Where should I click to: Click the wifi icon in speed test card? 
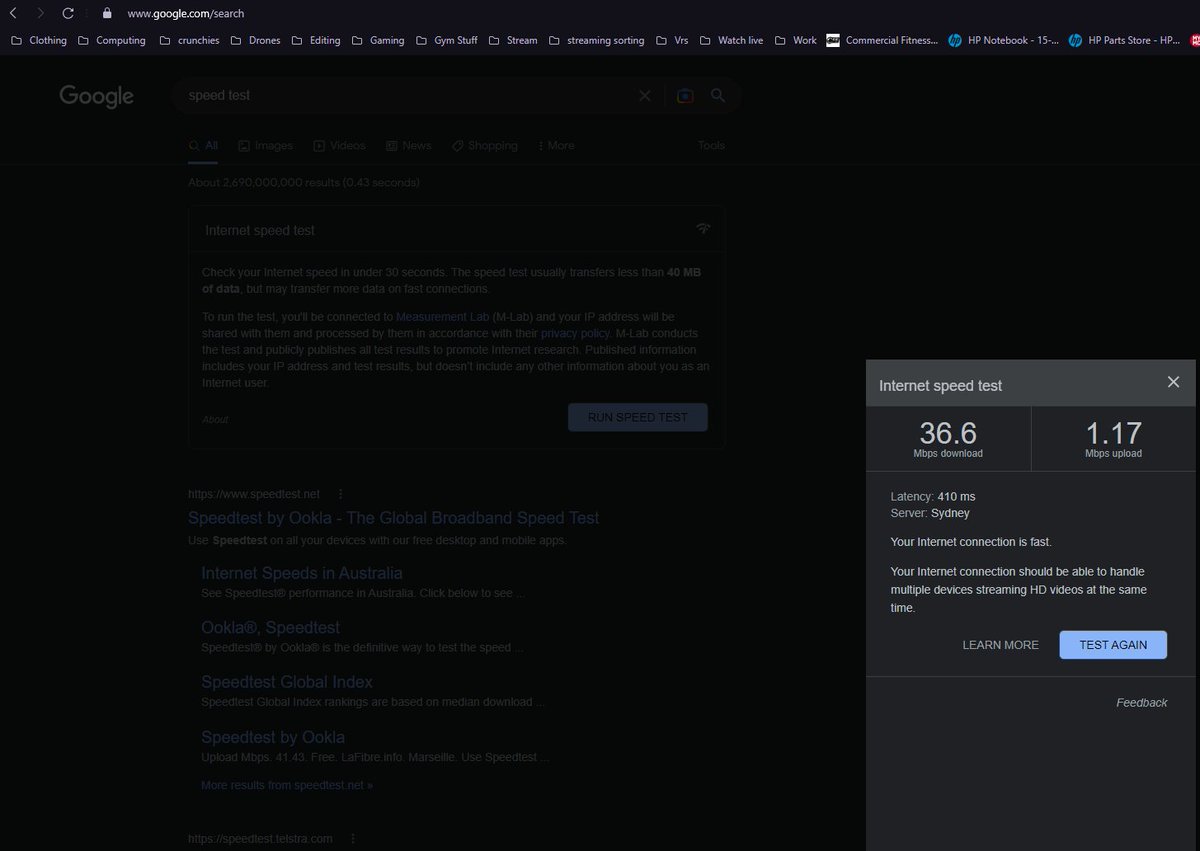tap(704, 229)
